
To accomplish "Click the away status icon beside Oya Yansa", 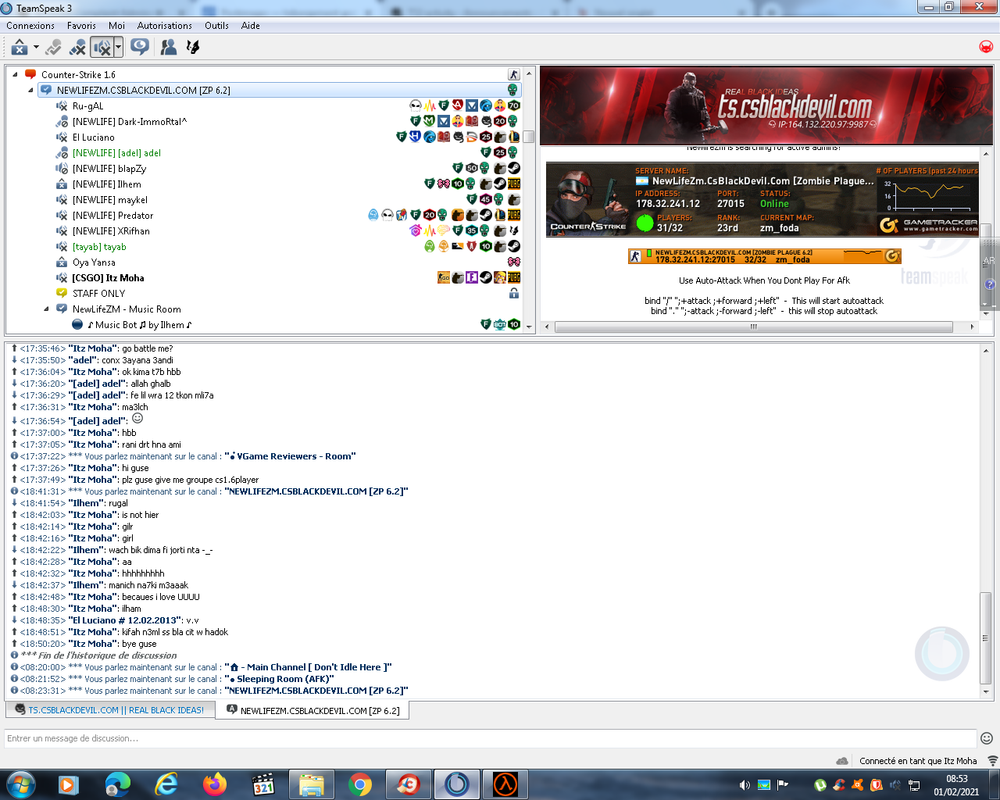I will (x=61, y=263).
